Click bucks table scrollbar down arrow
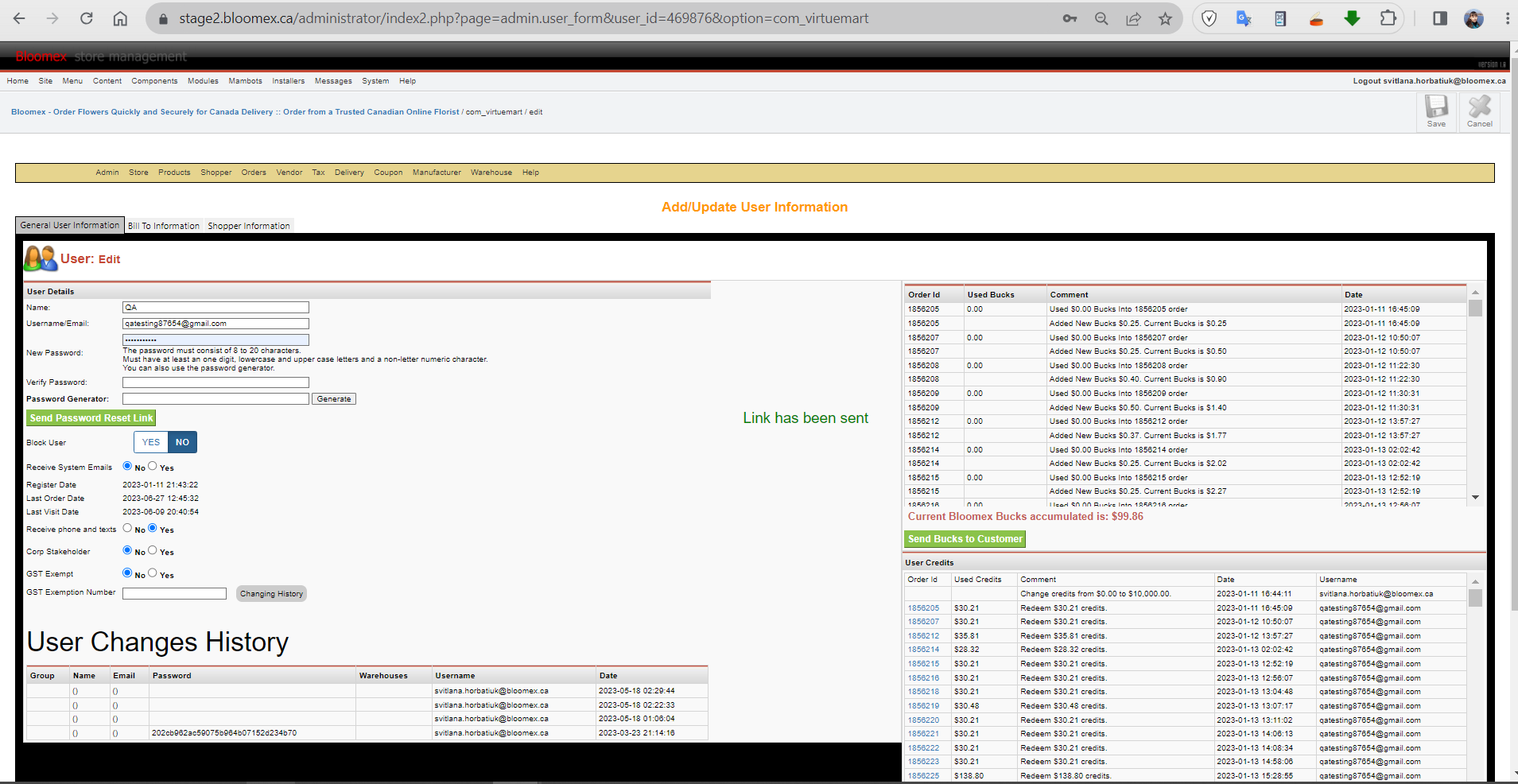 (x=1475, y=498)
